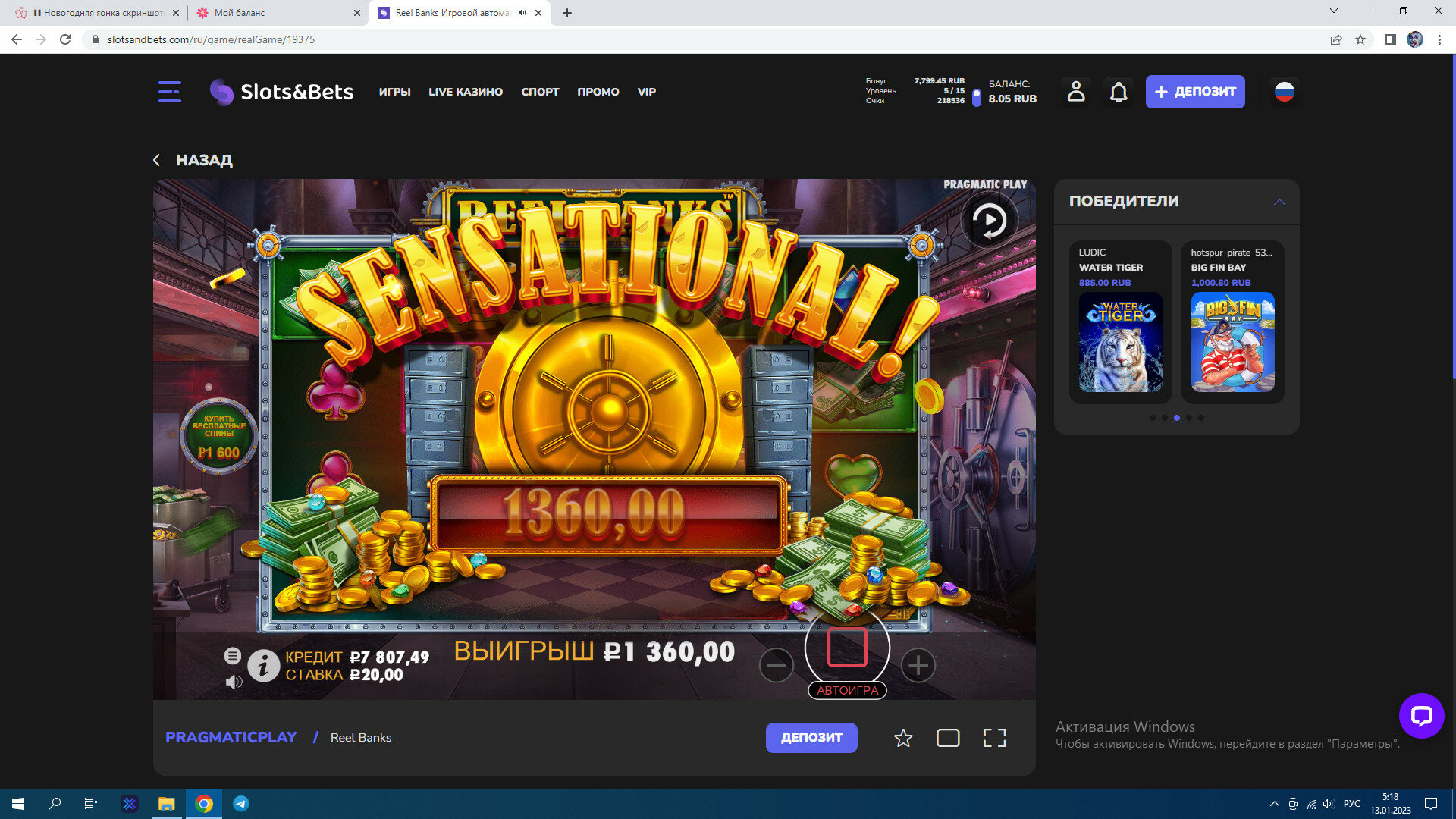Image resolution: width=1456 pixels, height=819 pixels.
Task: Switch to theater view mode
Action: (x=948, y=738)
